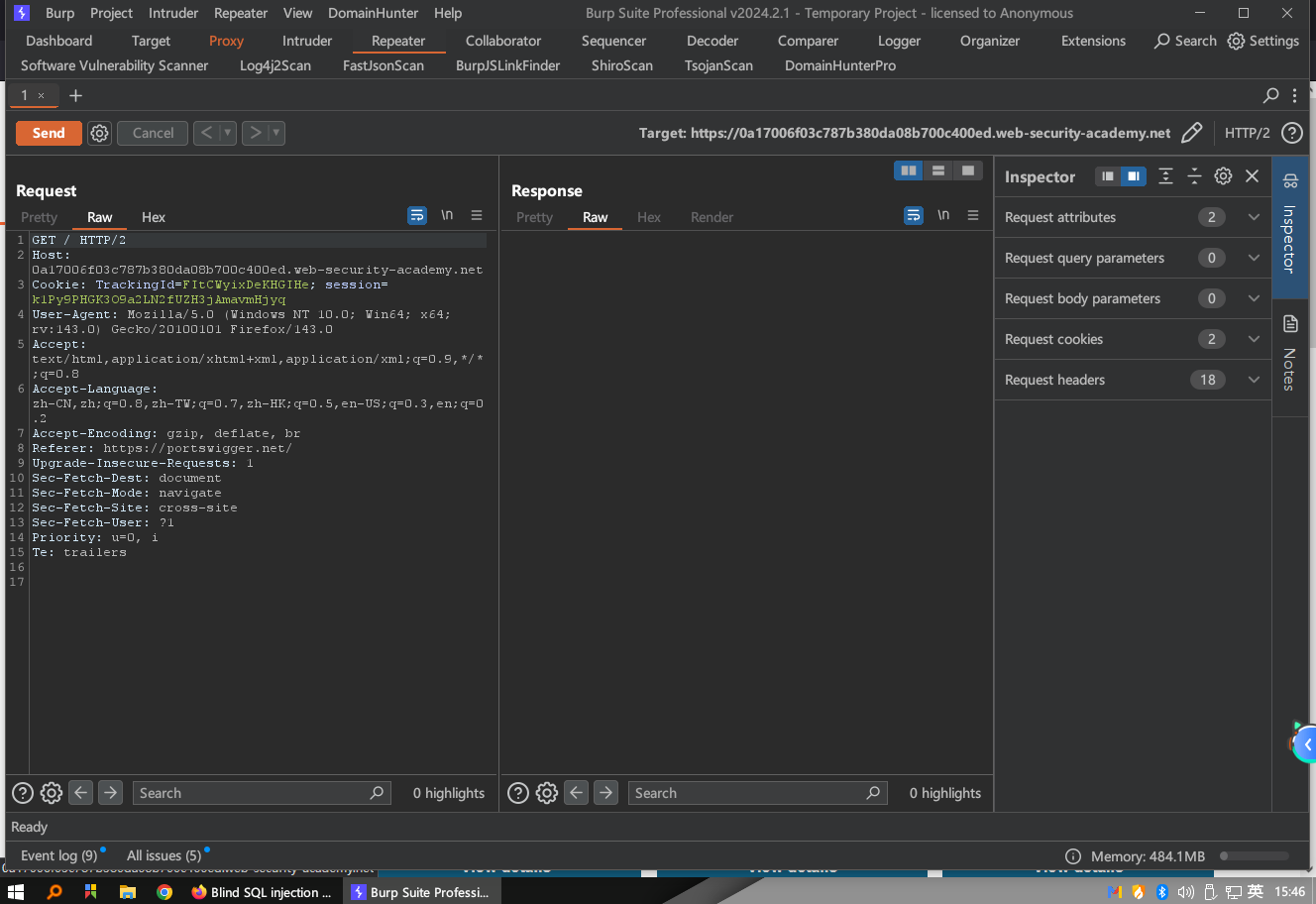Expand Request body parameters section
1316x904 pixels.
pyautogui.click(x=1133, y=298)
